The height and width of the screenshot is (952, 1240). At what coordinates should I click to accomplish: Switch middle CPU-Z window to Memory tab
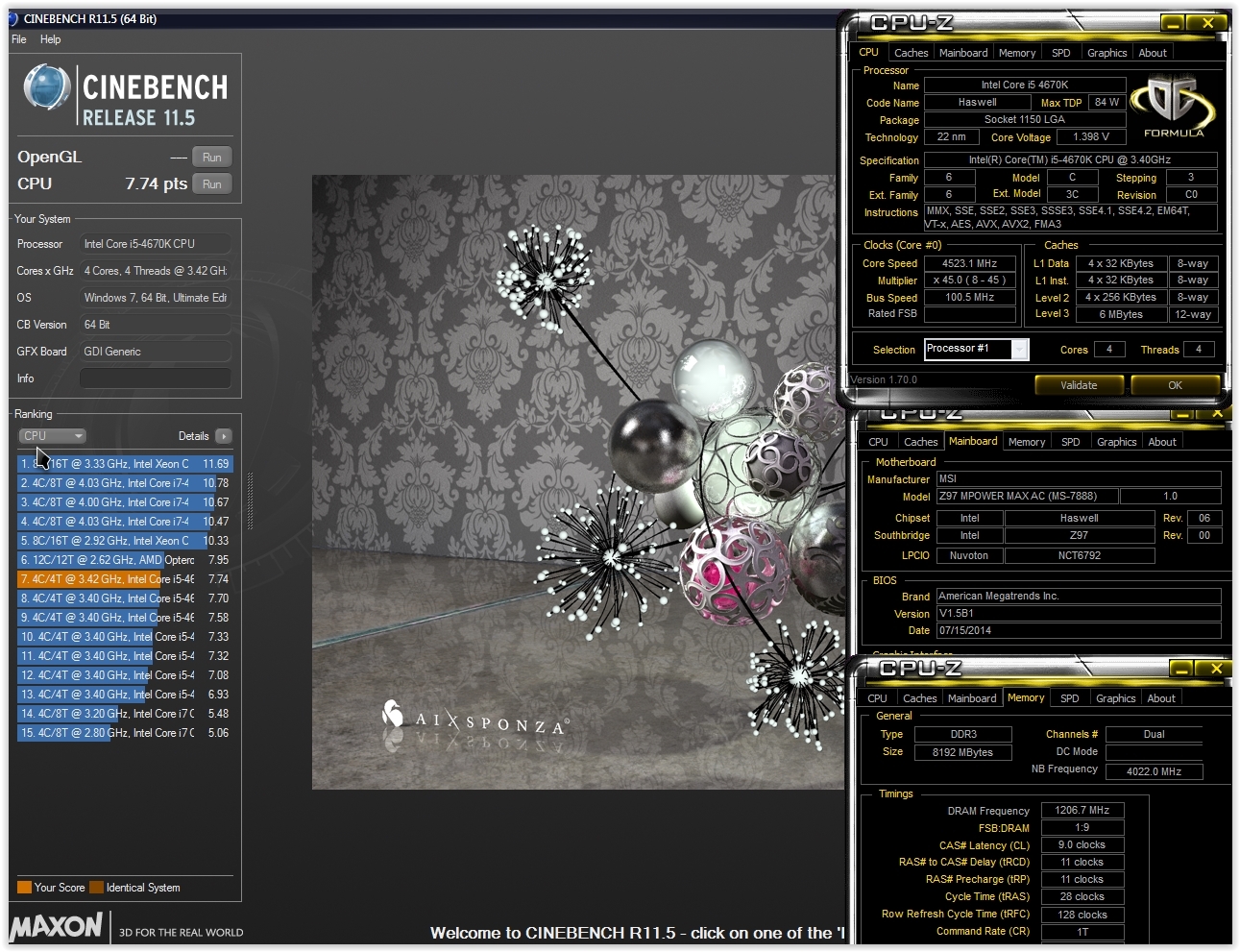[1027, 442]
